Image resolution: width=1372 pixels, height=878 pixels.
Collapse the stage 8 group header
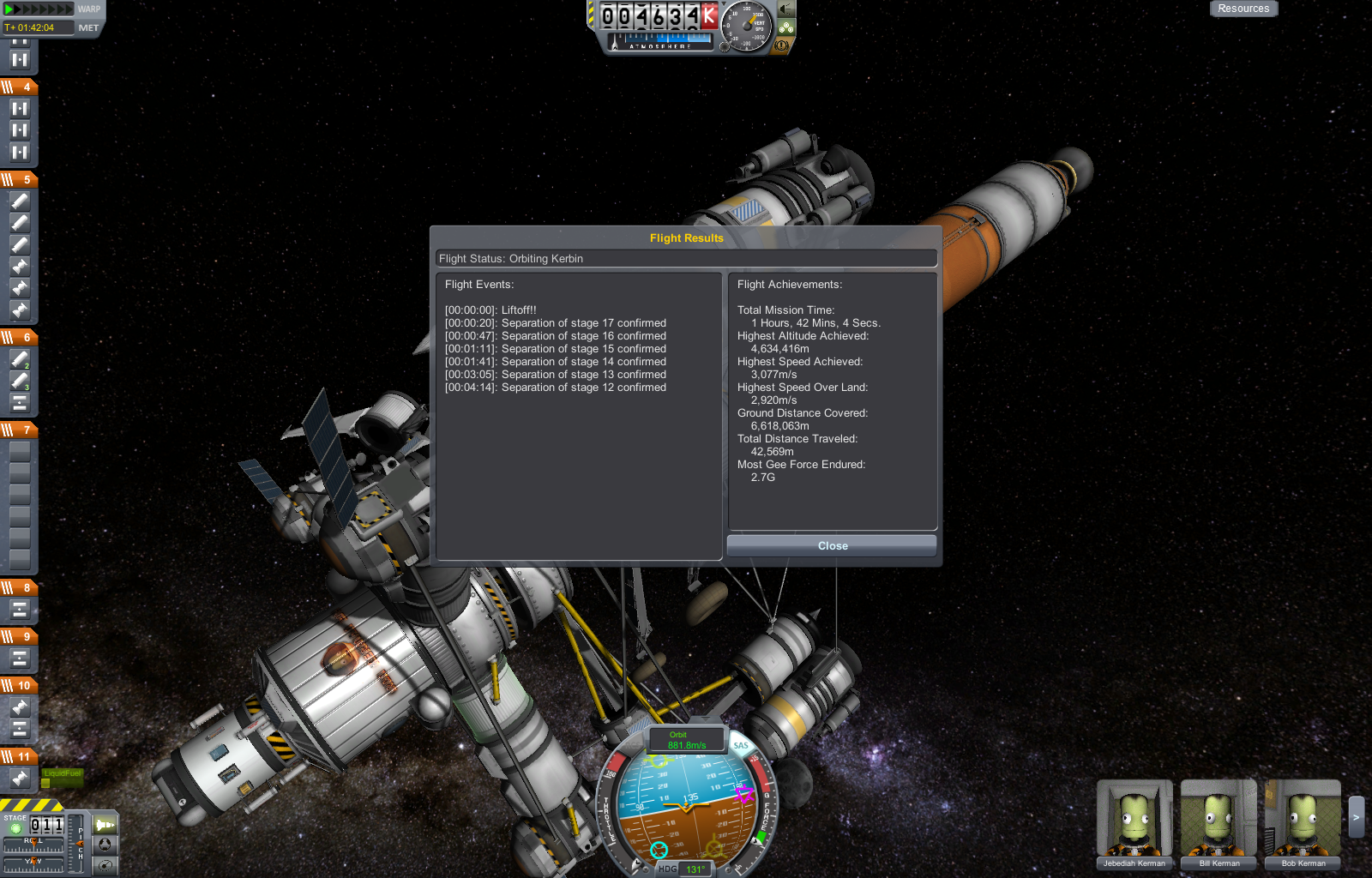pyautogui.click(x=19, y=587)
